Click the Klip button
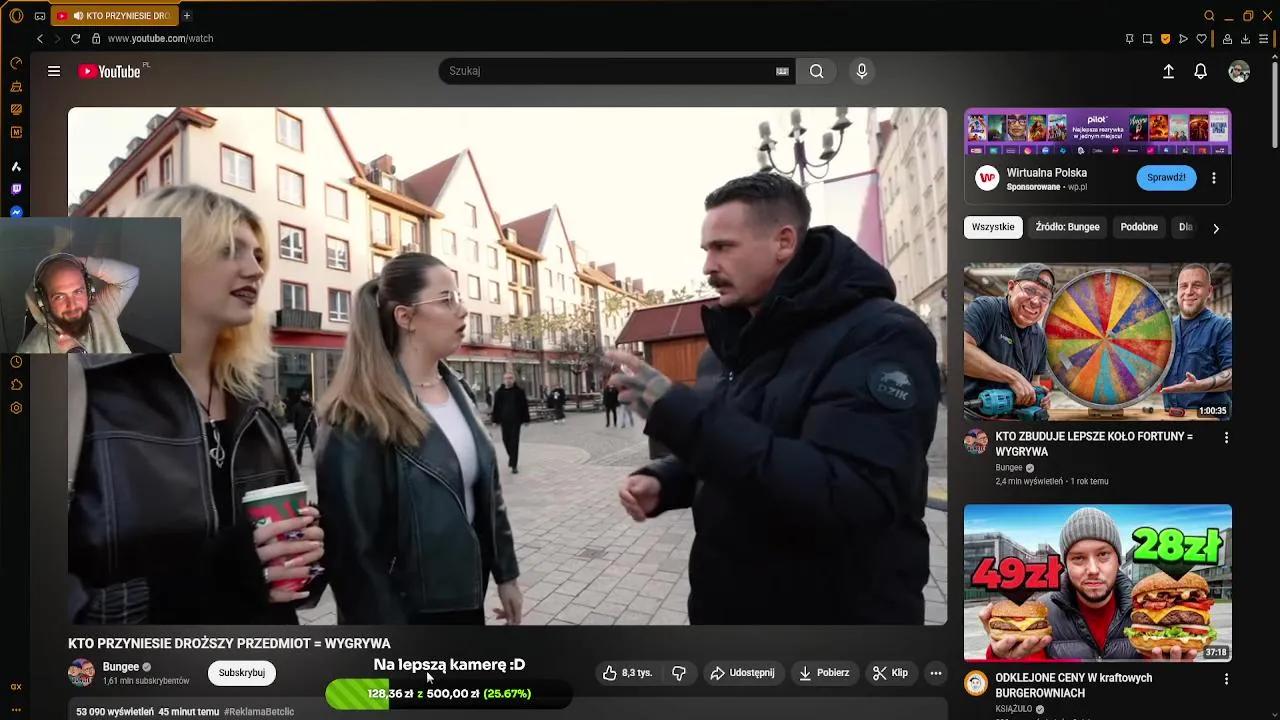 coord(890,673)
